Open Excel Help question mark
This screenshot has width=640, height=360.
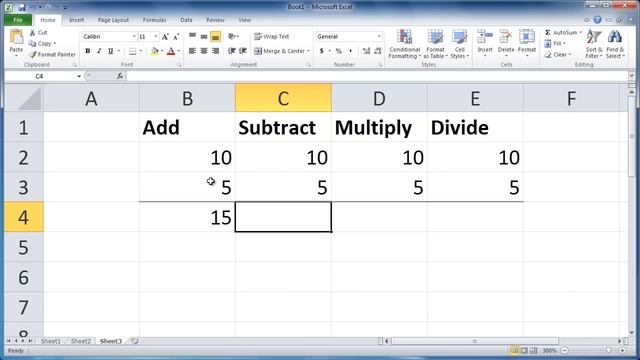coord(597,20)
